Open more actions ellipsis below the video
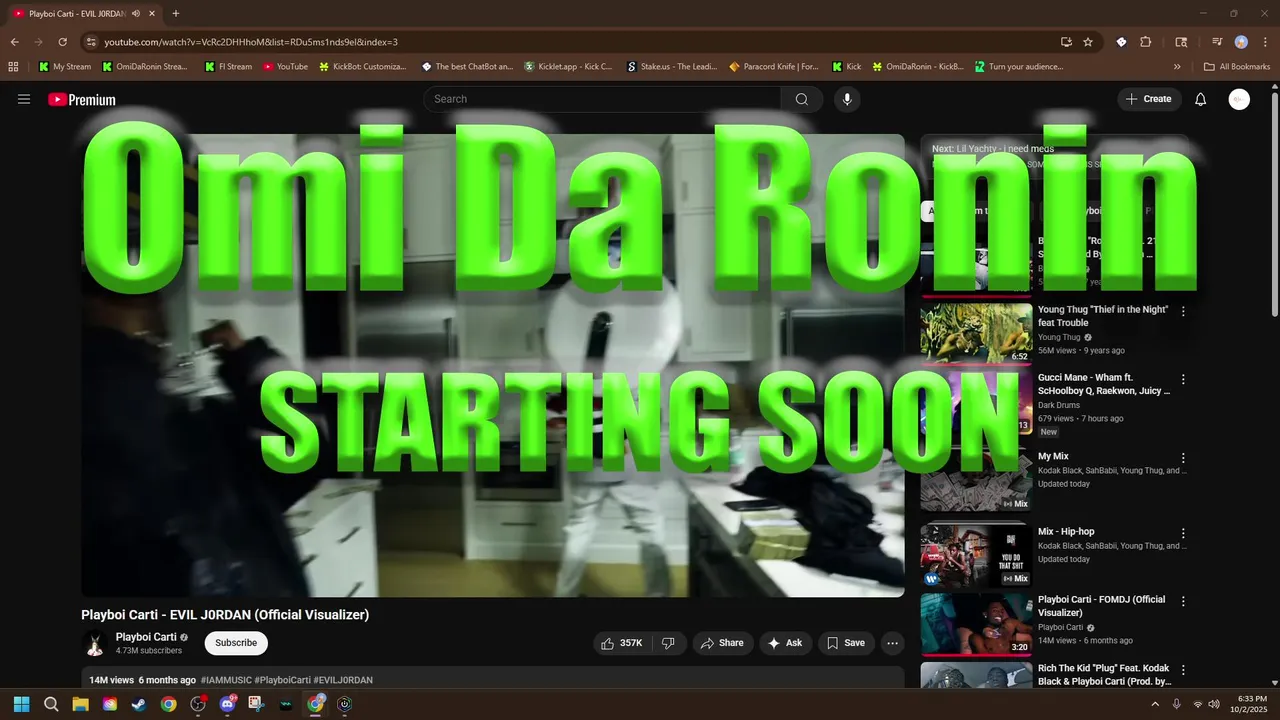Screen dimensions: 1280x720 click(x=893, y=643)
